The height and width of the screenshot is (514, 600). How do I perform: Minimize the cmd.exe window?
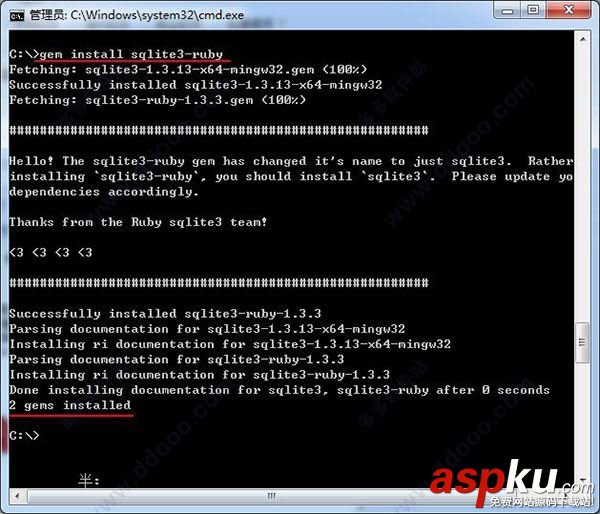pyautogui.click(x=507, y=10)
